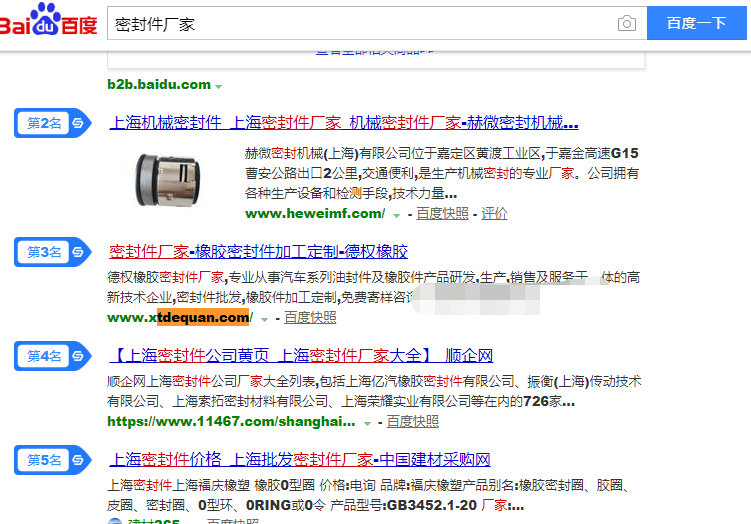Click refresh icon inside the 第2名 badge
Viewport: 751px width, 524px height.
point(78,123)
